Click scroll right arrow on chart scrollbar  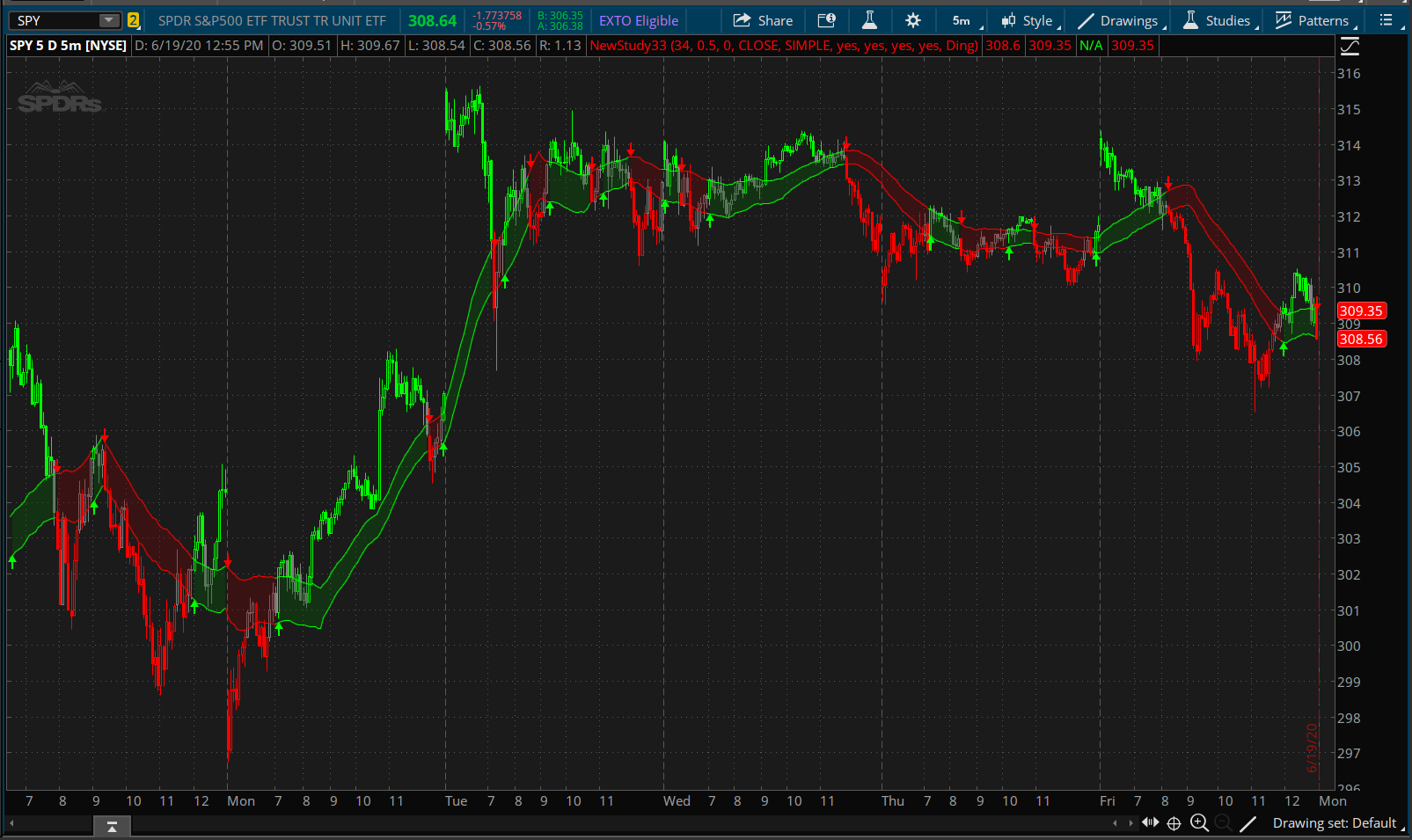coord(1130,823)
